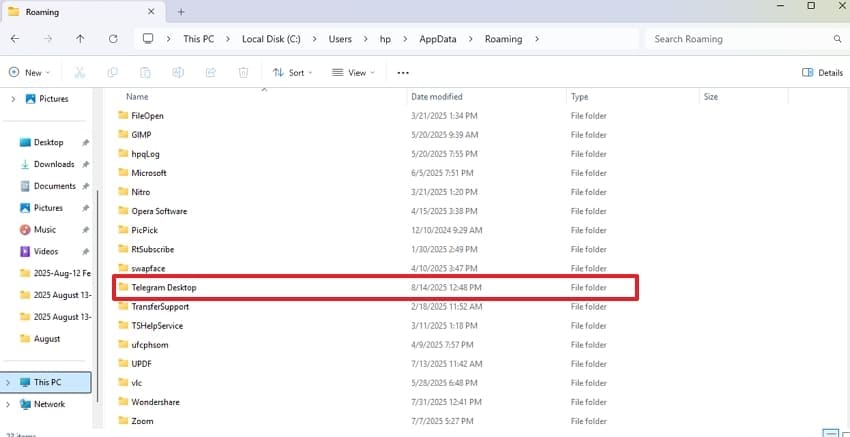Sort by the Size column header
The height and width of the screenshot is (437, 850).
(x=711, y=97)
